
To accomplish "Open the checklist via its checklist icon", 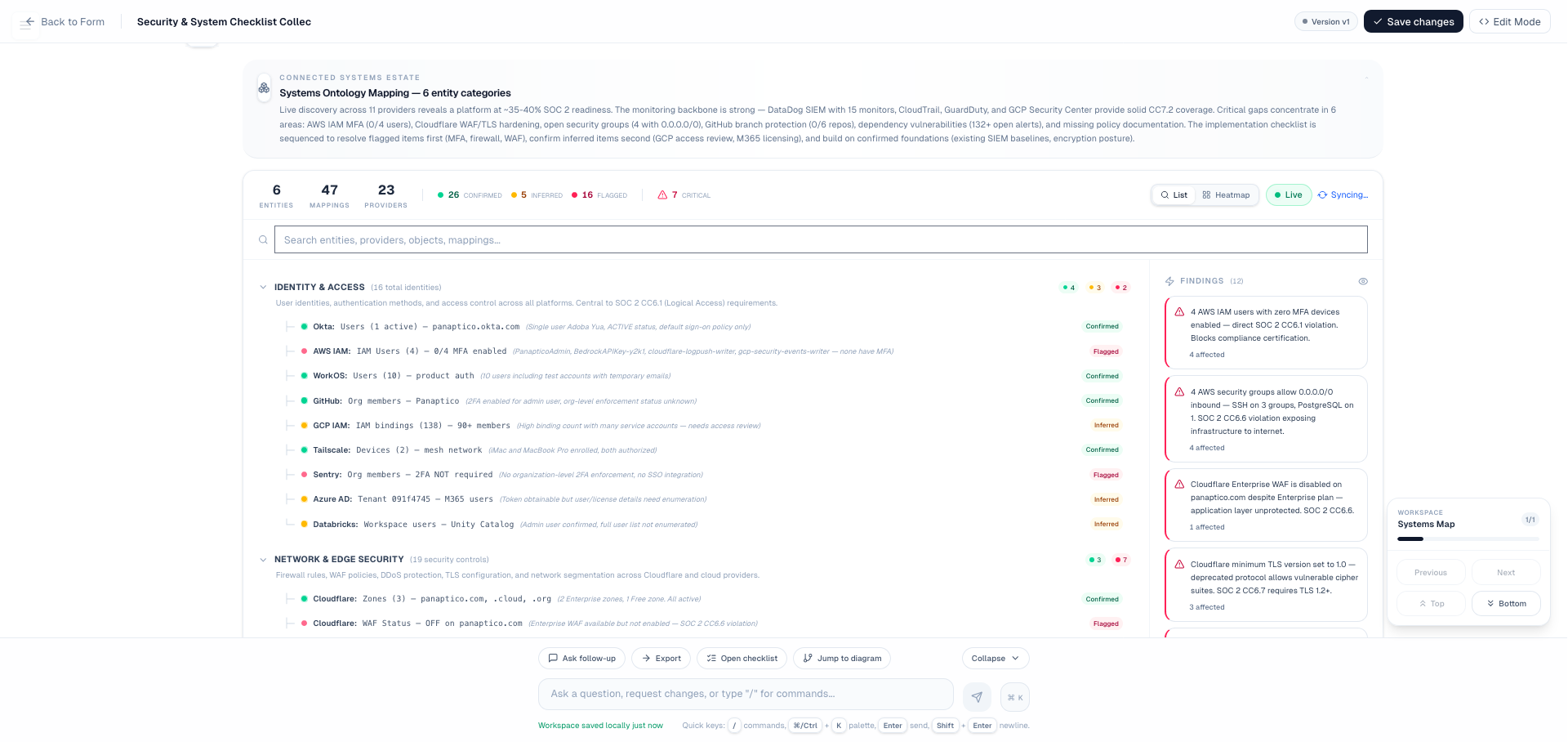I will 709,658.
